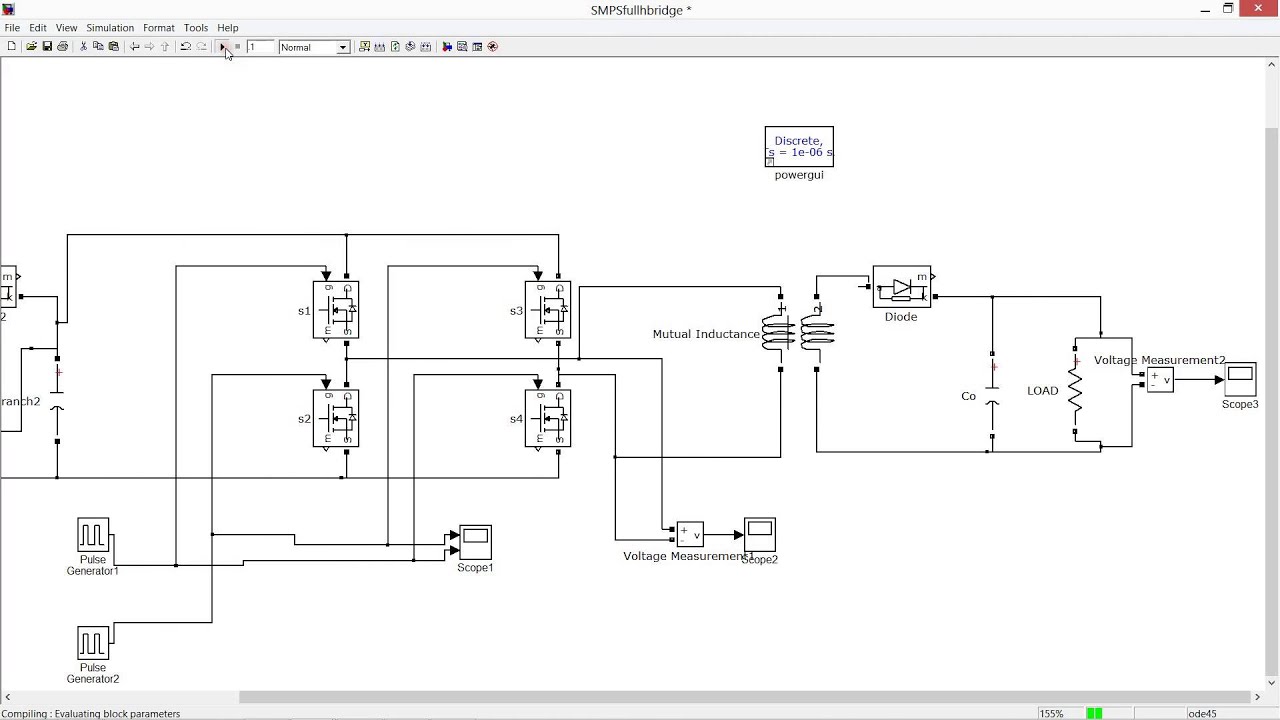Select MOSFET block s1
Screen dimensions: 1280x720
coord(336,310)
